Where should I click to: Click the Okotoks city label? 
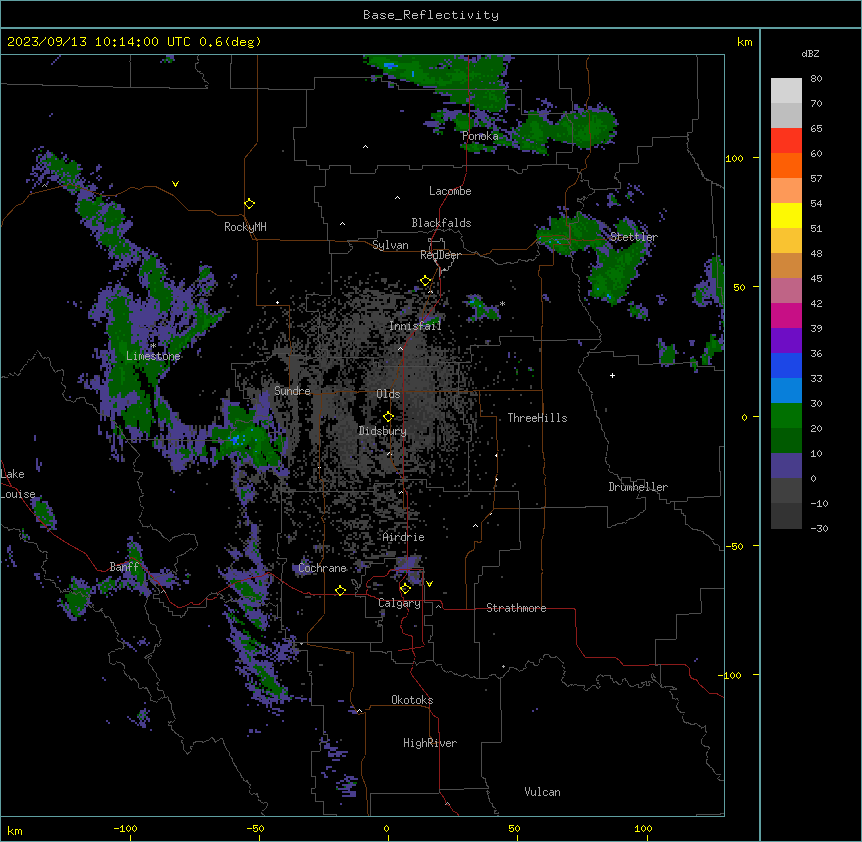click(x=412, y=700)
